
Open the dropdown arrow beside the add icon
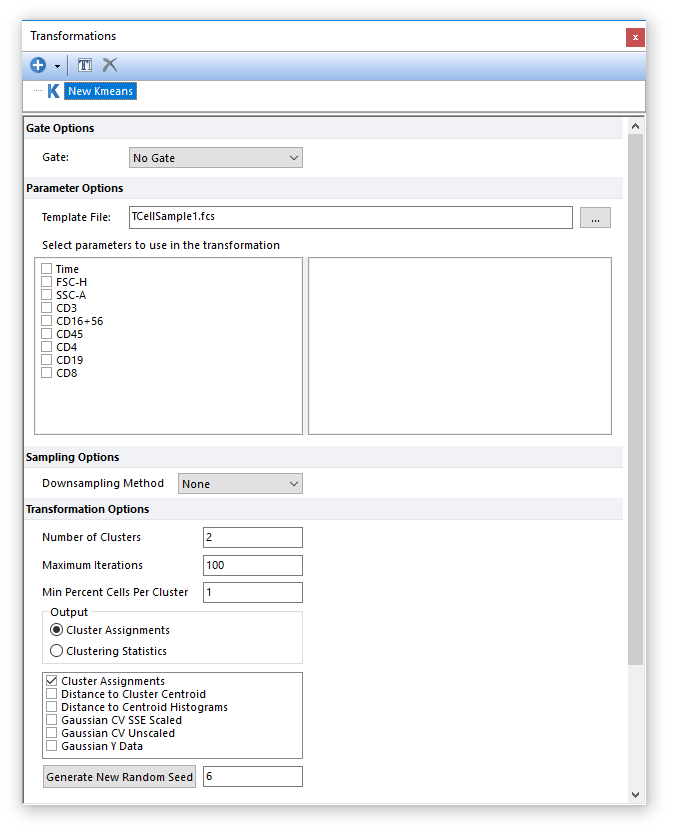(57, 67)
